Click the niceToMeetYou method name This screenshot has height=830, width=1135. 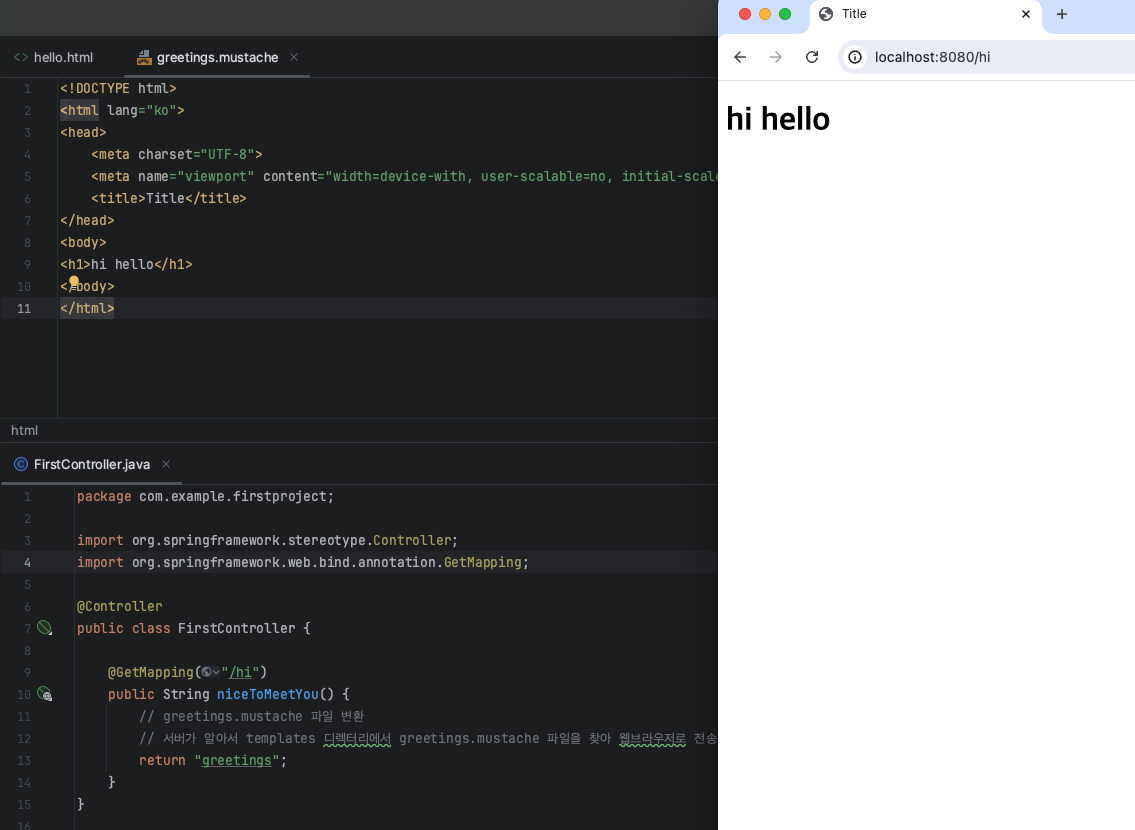coord(268,694)
